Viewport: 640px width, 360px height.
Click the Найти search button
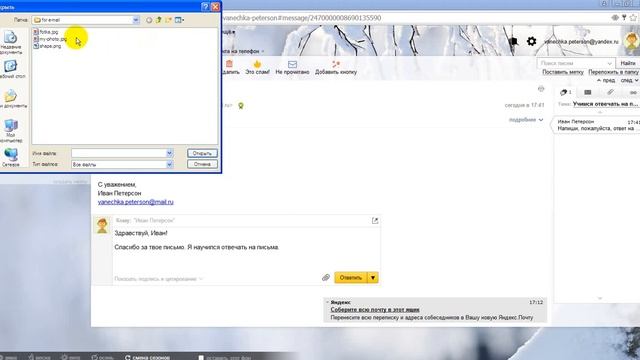point(628,63)
